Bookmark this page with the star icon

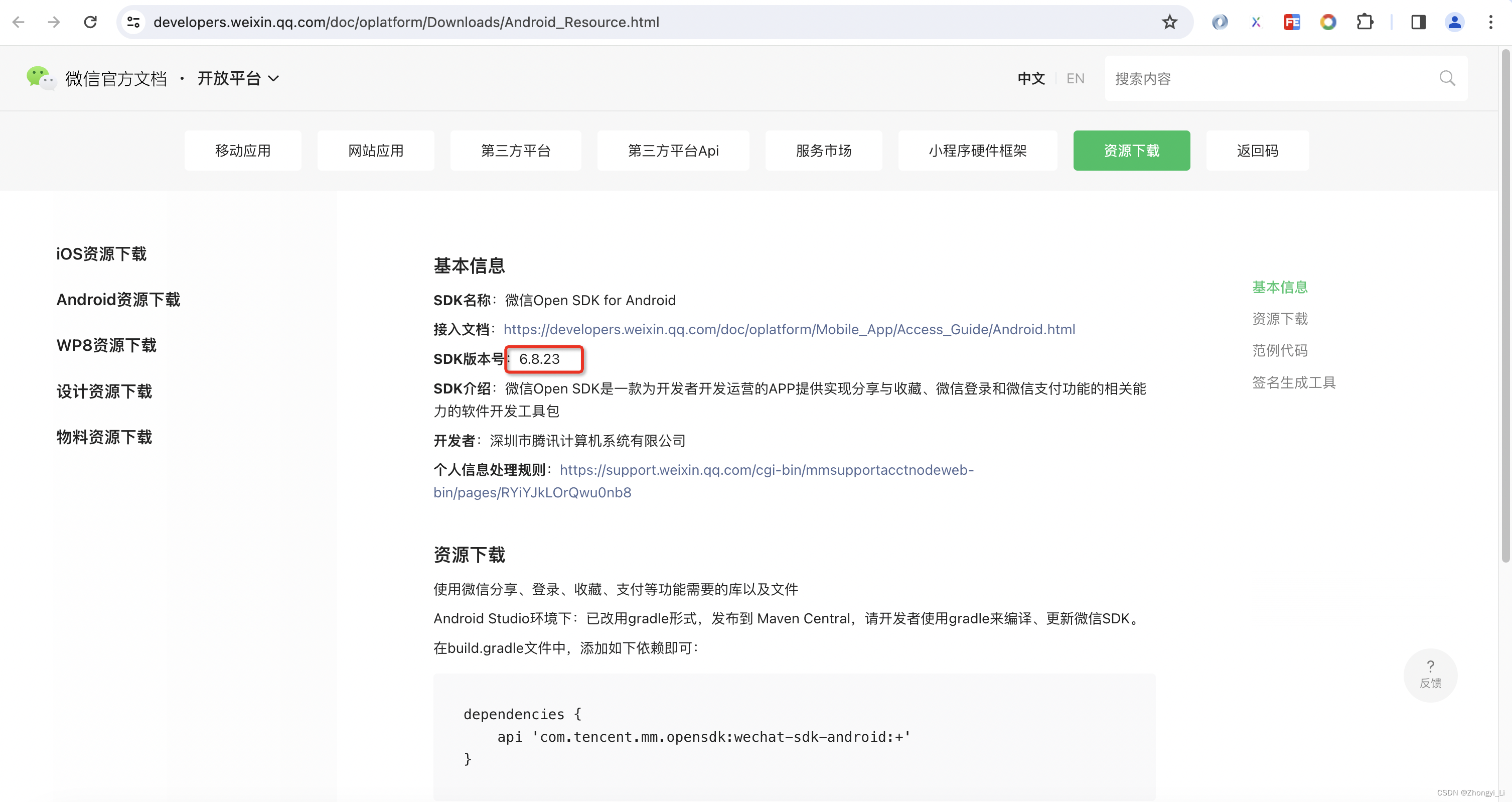point(1169,22)
